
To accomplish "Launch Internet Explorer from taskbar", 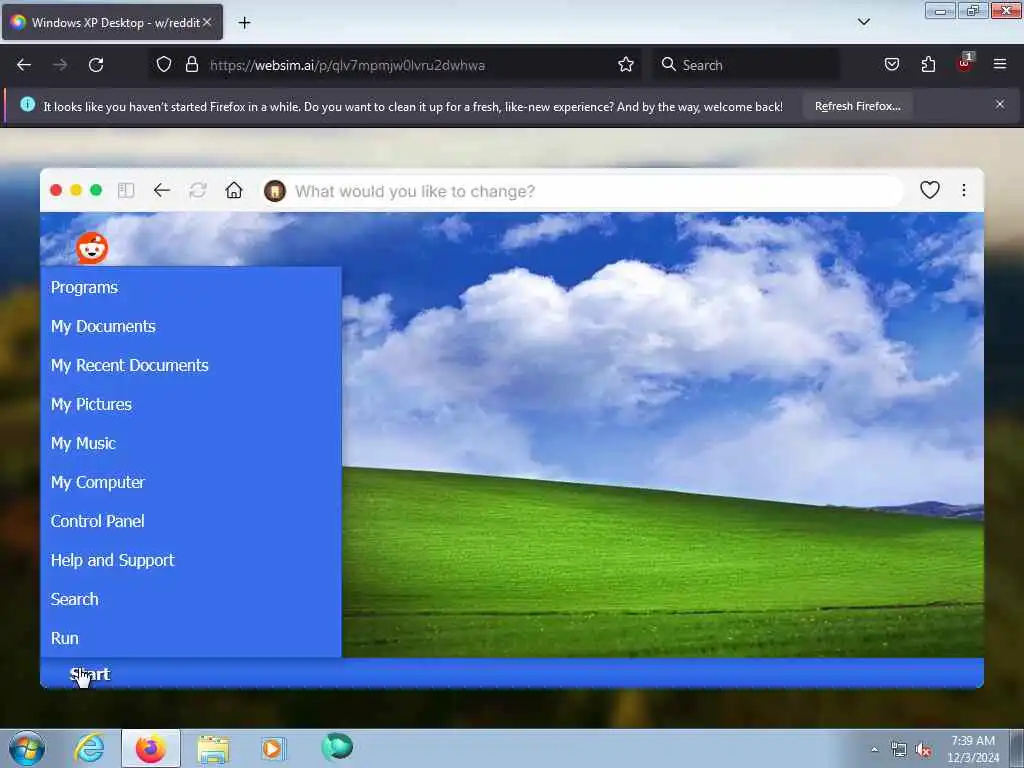I will tap(89, 748).
